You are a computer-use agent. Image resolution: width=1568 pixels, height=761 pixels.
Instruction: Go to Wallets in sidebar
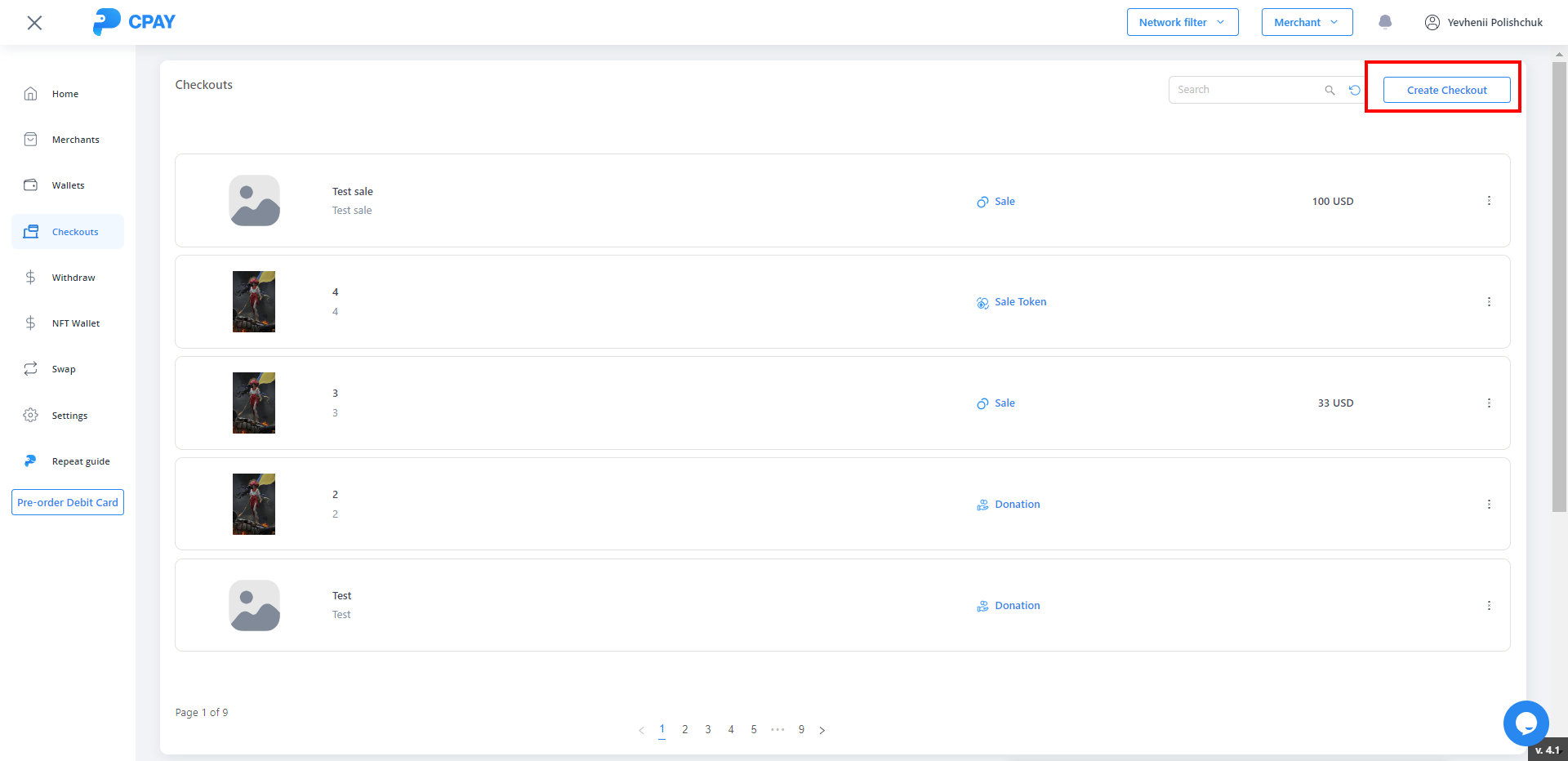click(68, 185)
